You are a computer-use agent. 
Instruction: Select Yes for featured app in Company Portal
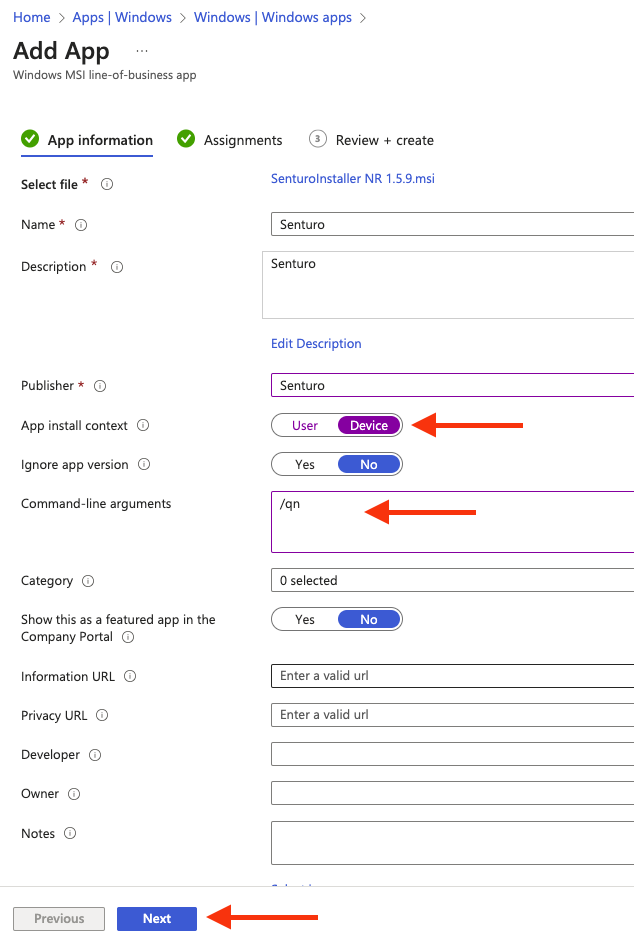pos(305,619)
